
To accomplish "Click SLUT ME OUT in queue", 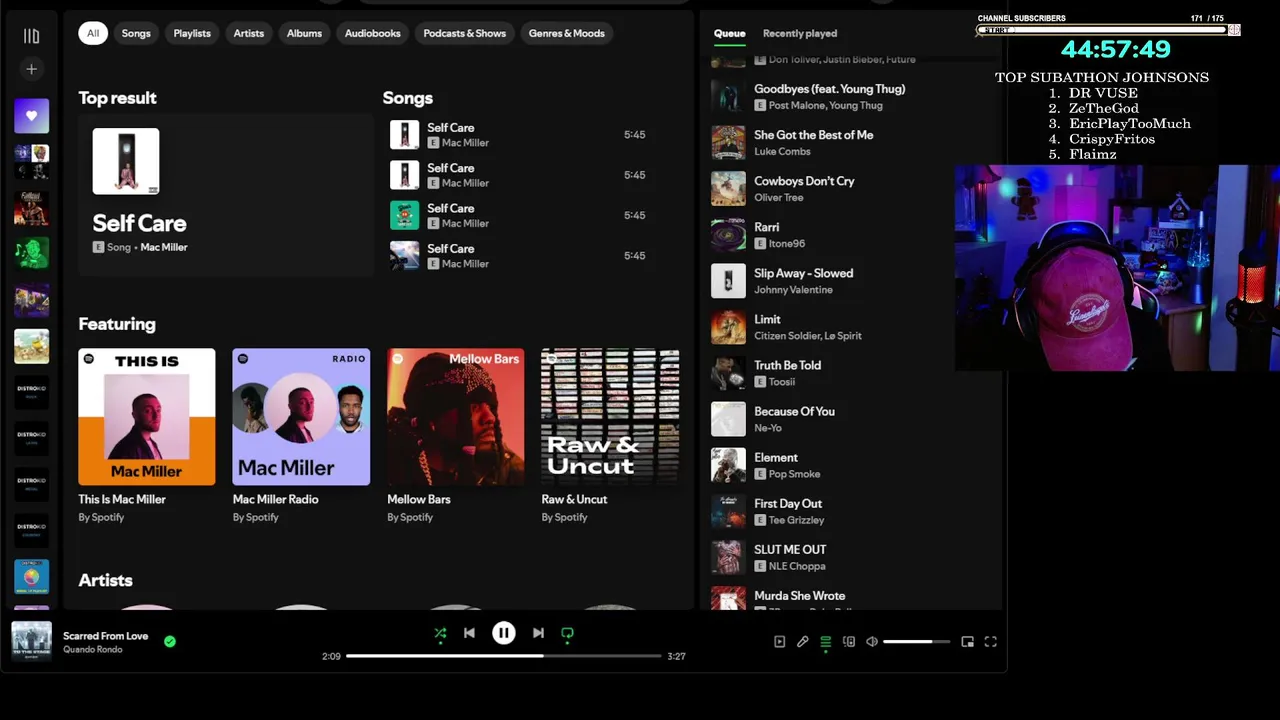I will tap(790, 549).
